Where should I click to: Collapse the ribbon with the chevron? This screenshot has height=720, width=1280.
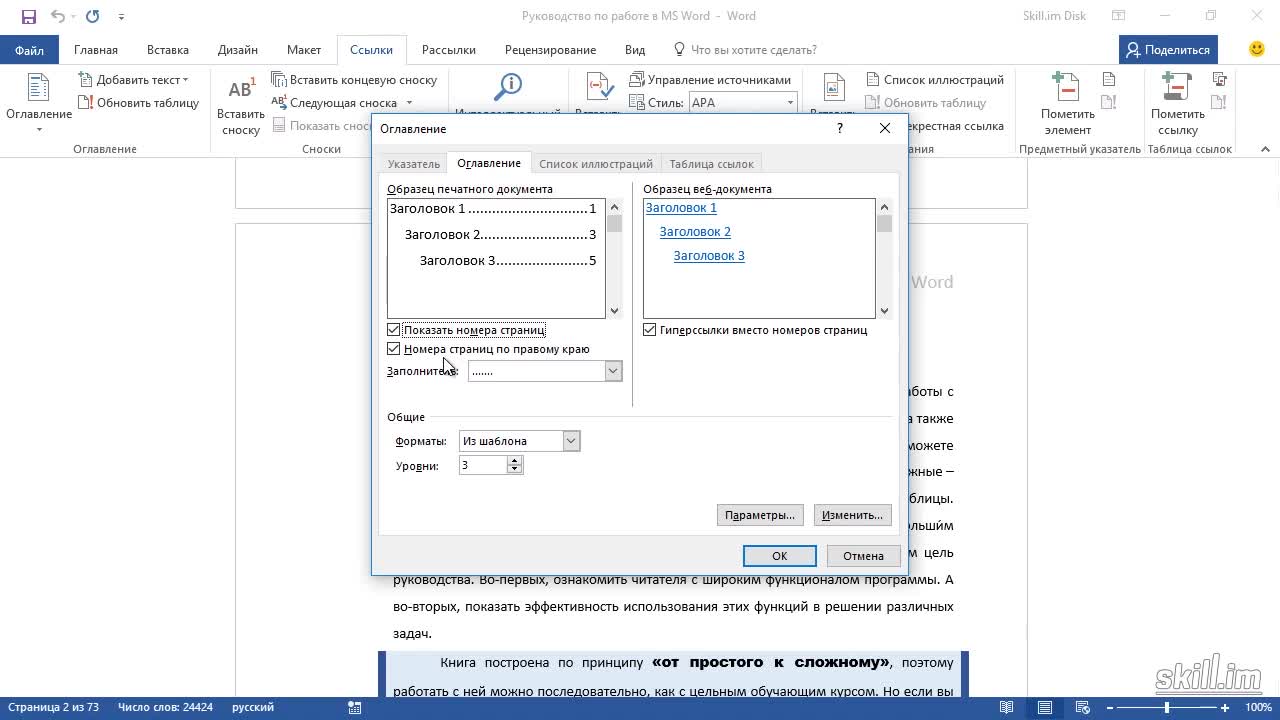click(1265, 149)
